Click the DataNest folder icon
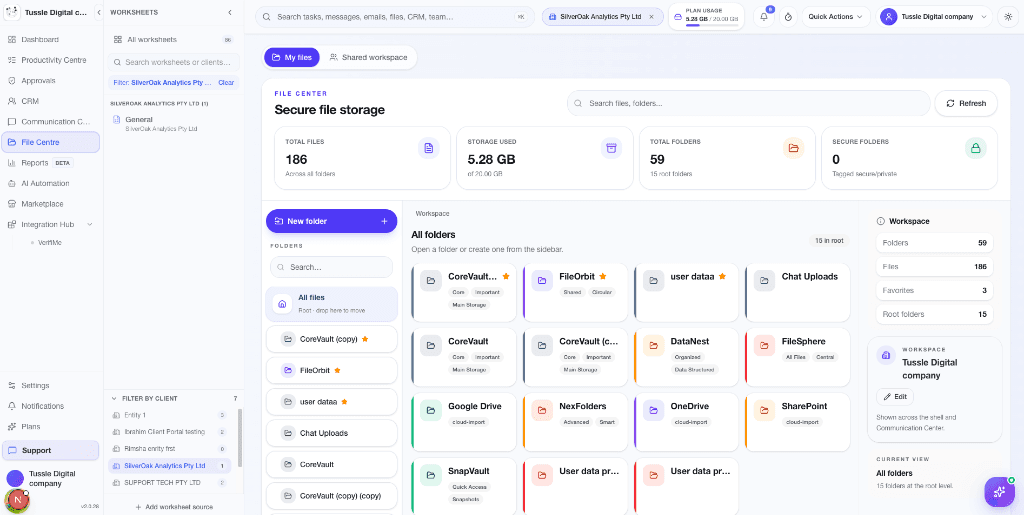This screenshot has height=515, width=1024. pyautogui.click(x=653, y=345)
